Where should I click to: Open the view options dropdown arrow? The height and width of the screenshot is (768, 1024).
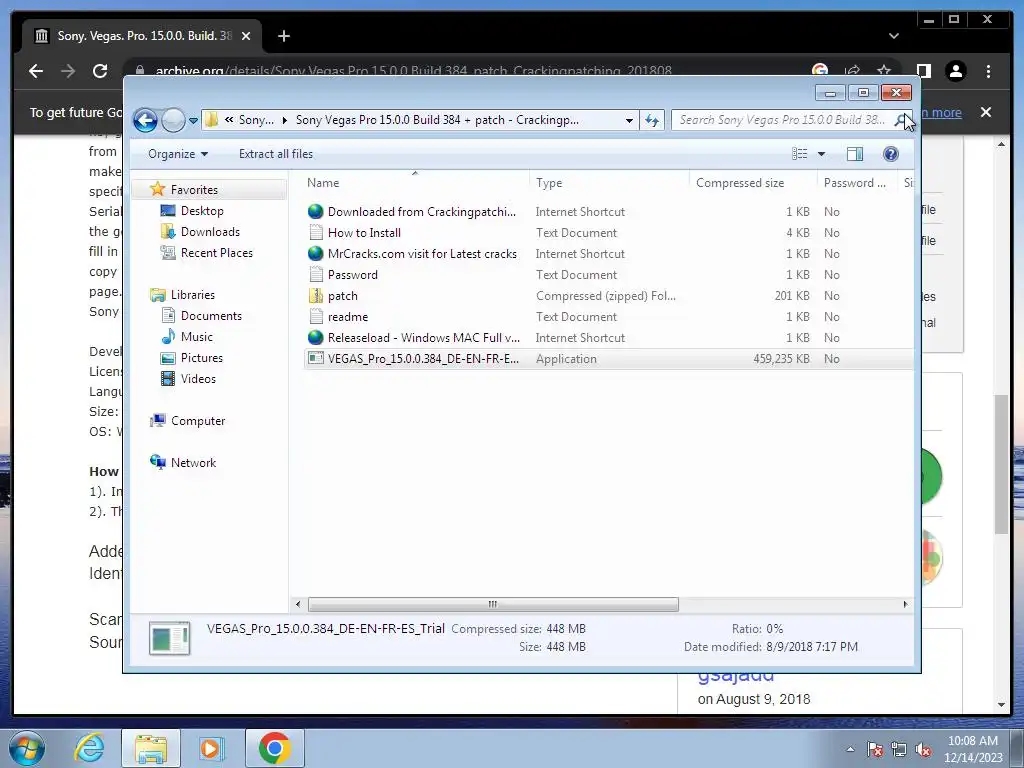[x=822, y=154]
